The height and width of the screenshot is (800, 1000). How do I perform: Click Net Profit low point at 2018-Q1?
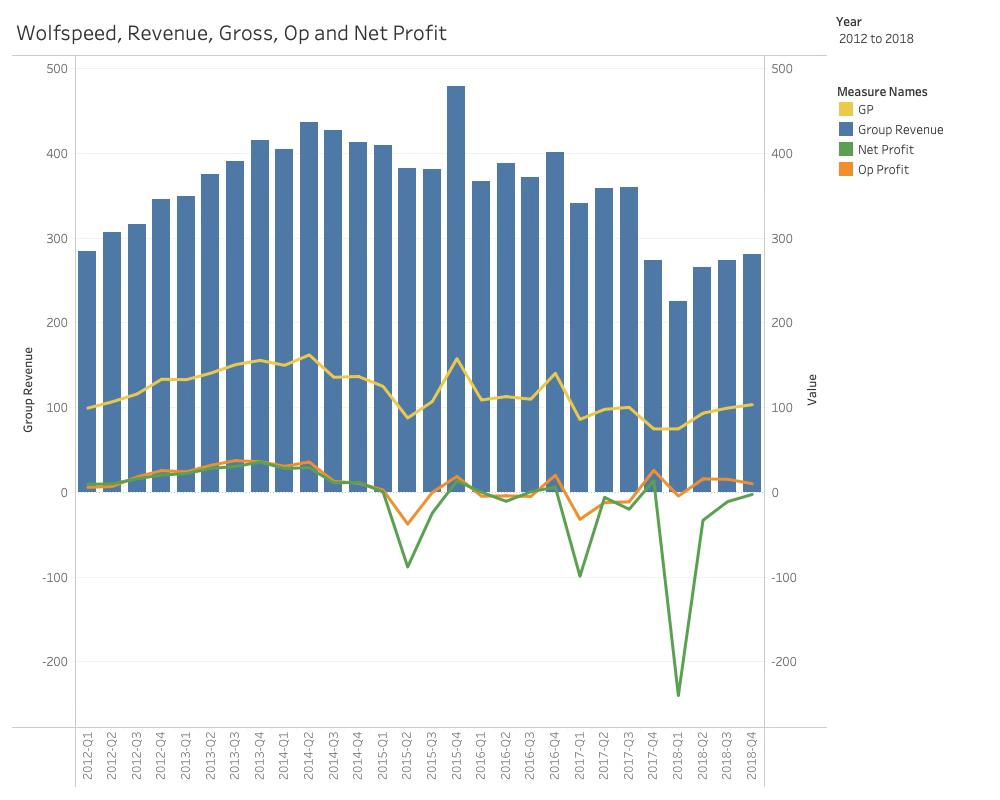[678, 695]
